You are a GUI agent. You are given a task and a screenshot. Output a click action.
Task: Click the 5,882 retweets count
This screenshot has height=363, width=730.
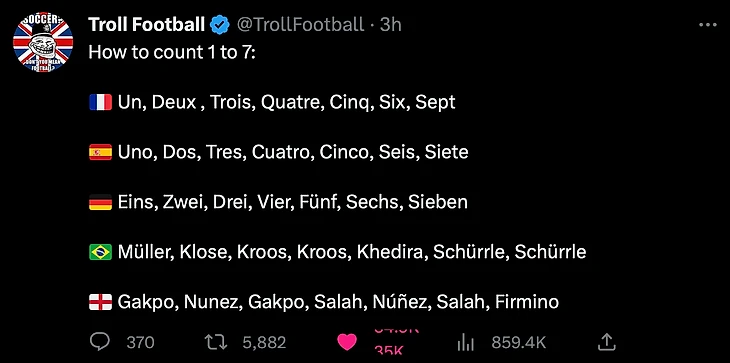pos(264,343)
